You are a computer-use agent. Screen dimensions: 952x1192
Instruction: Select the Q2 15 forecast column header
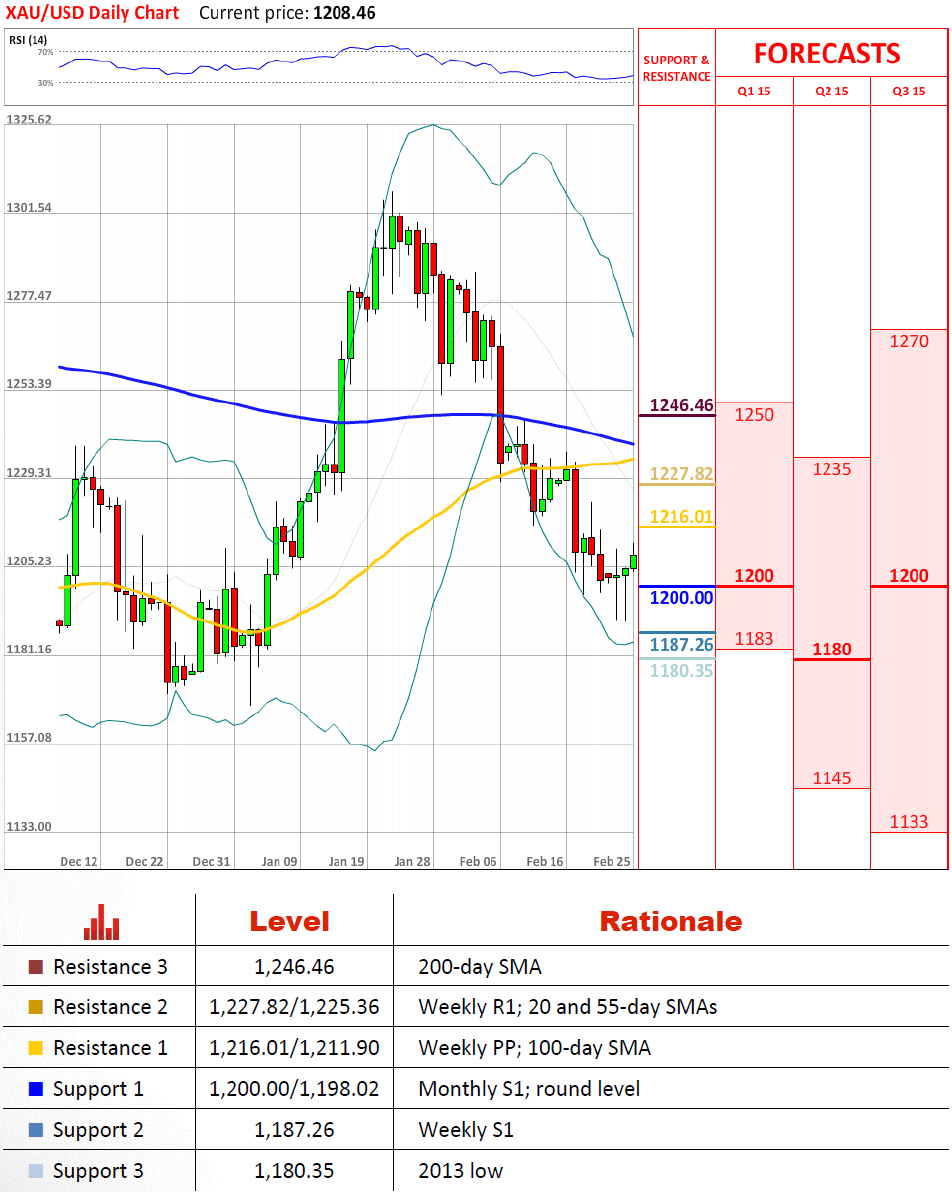832,91
